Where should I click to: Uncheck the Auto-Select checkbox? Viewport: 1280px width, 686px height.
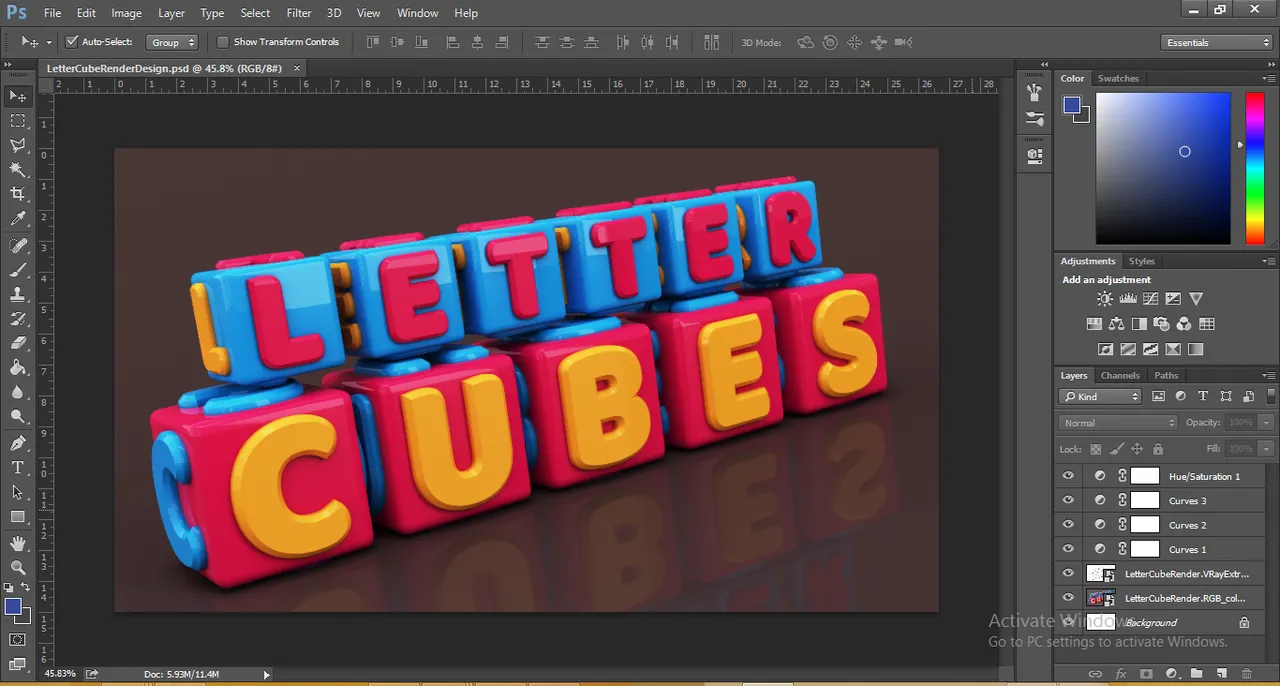tap(72, 42)
